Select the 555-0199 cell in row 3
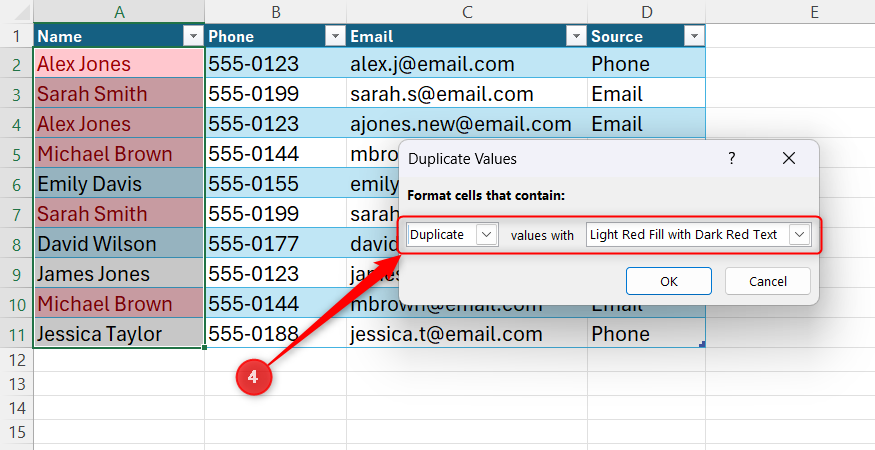The image size is (875, 450). (276, 93)
